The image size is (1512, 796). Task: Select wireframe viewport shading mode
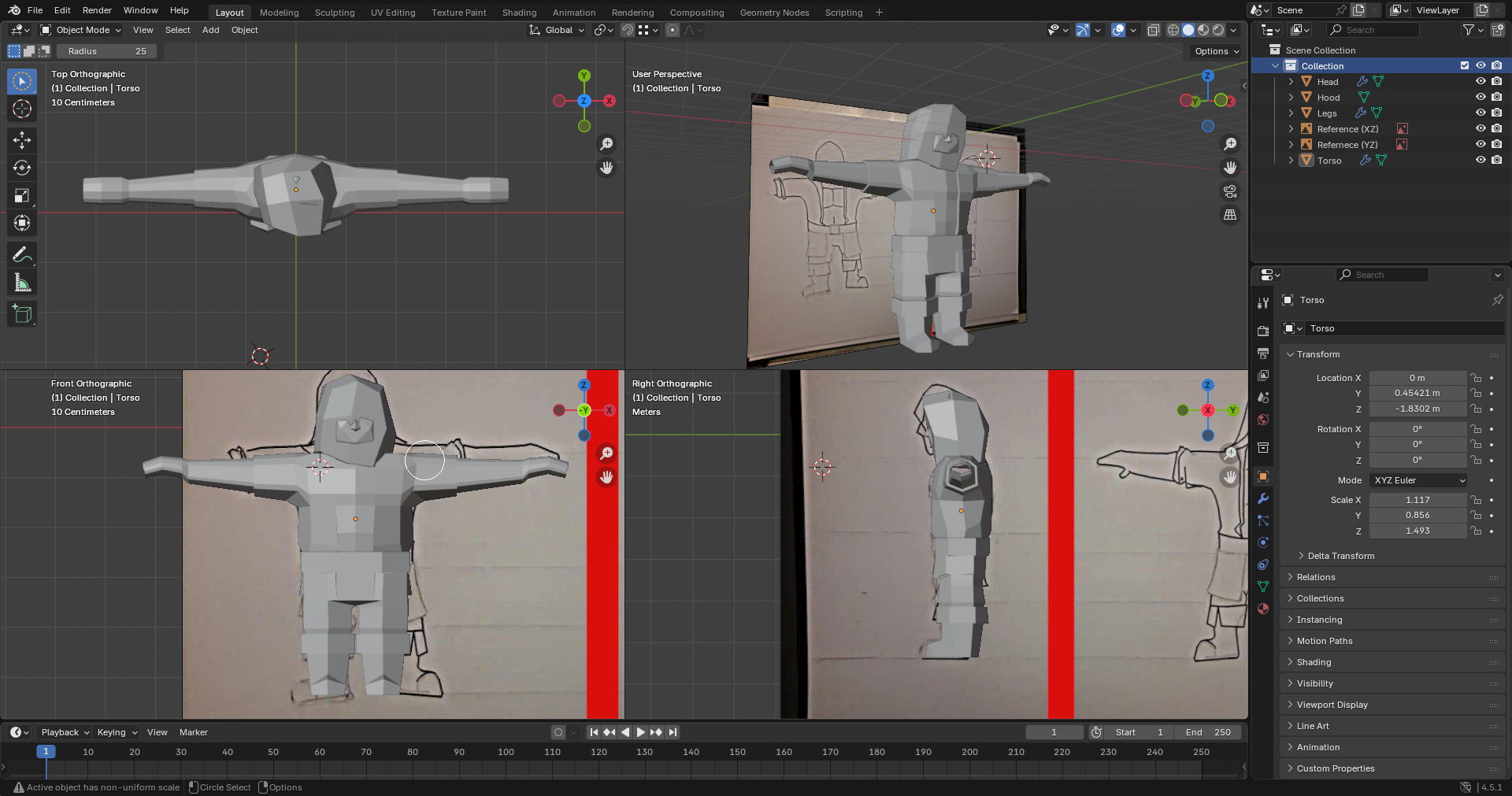(x=1173, y=30)
